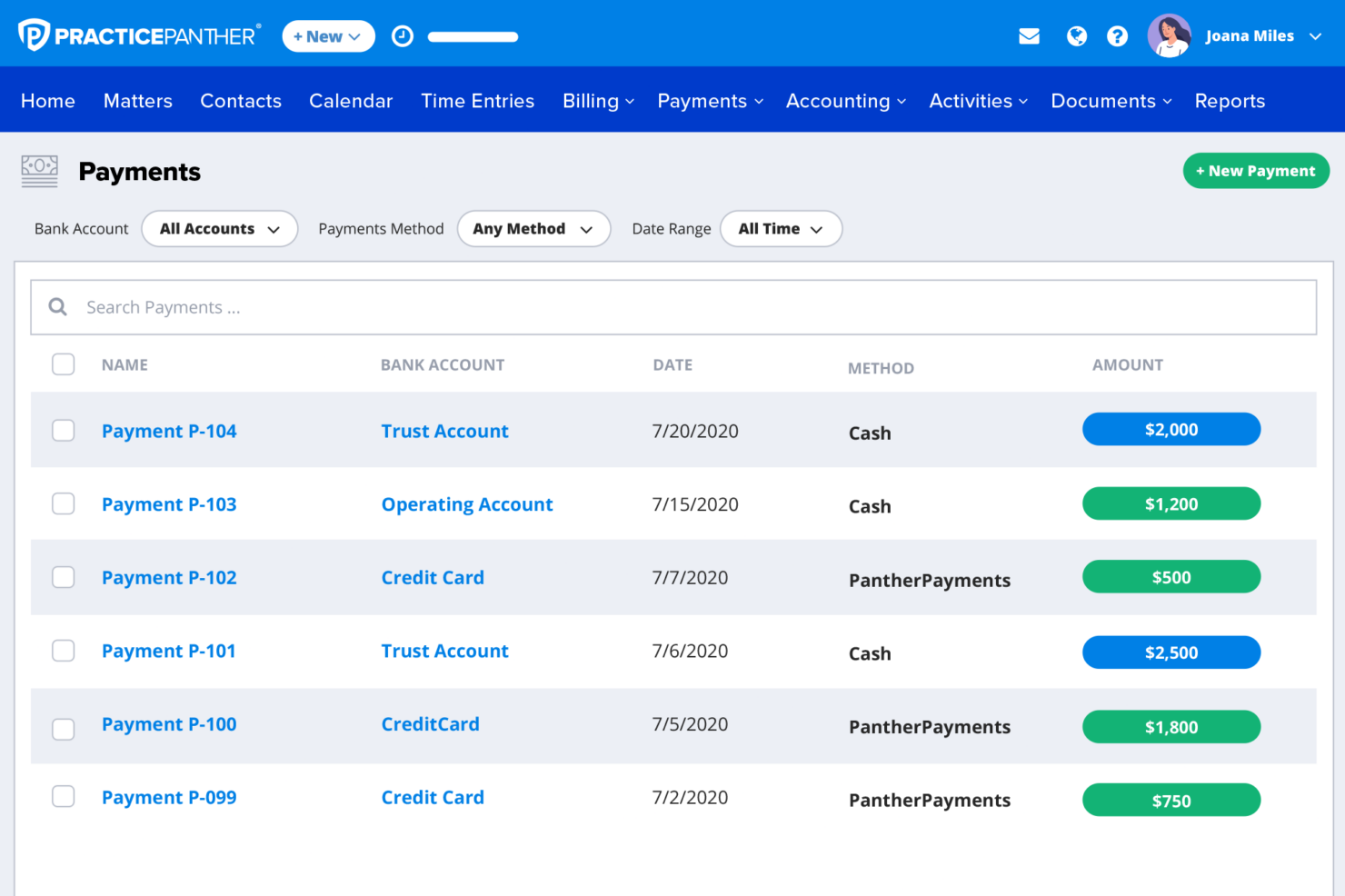Screen dimensions: 1345x896
Task: Open the help question mark icon
Action: coord(1118,36)
